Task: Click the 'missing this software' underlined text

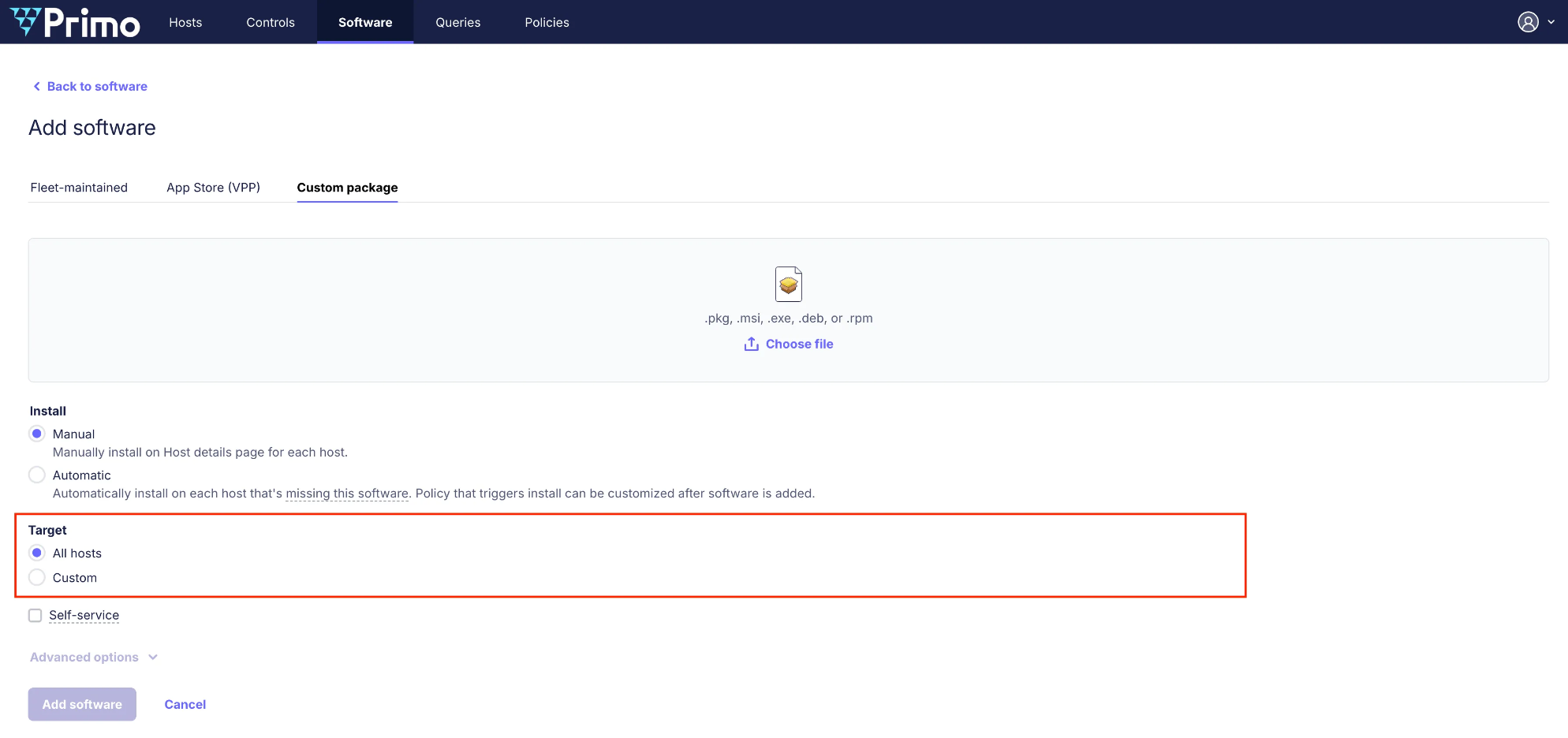Action: (x=347, y=494)
